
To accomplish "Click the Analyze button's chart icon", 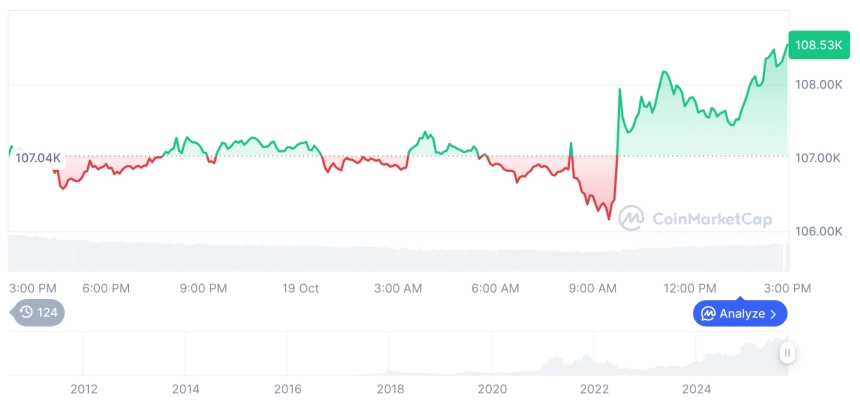I will coord(708,314).
